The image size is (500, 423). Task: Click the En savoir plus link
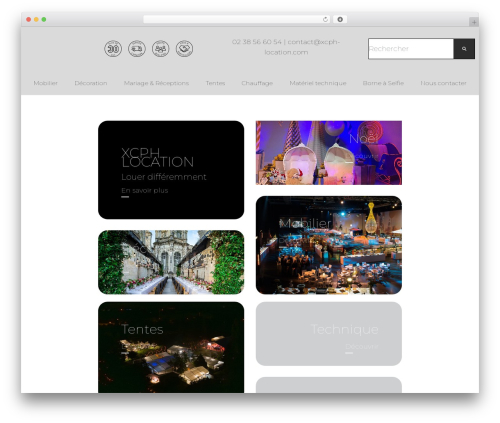click(145, 191)
